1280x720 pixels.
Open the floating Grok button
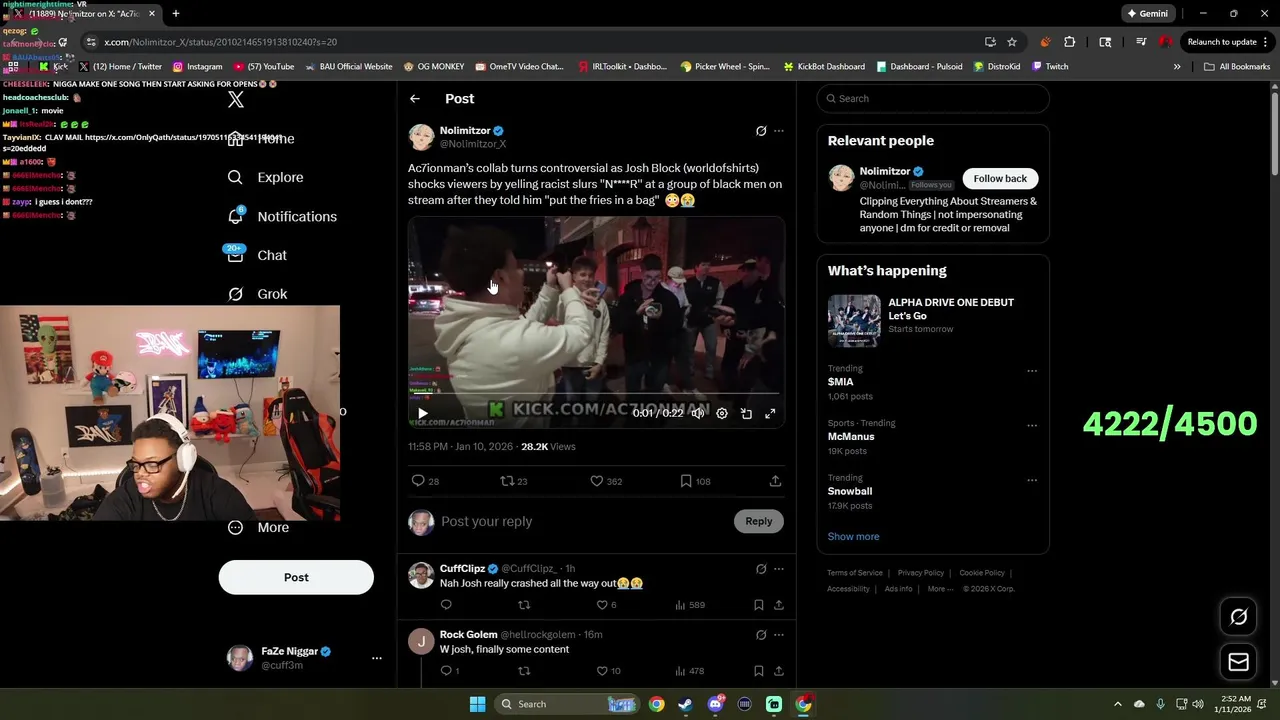pos(1238,617)
